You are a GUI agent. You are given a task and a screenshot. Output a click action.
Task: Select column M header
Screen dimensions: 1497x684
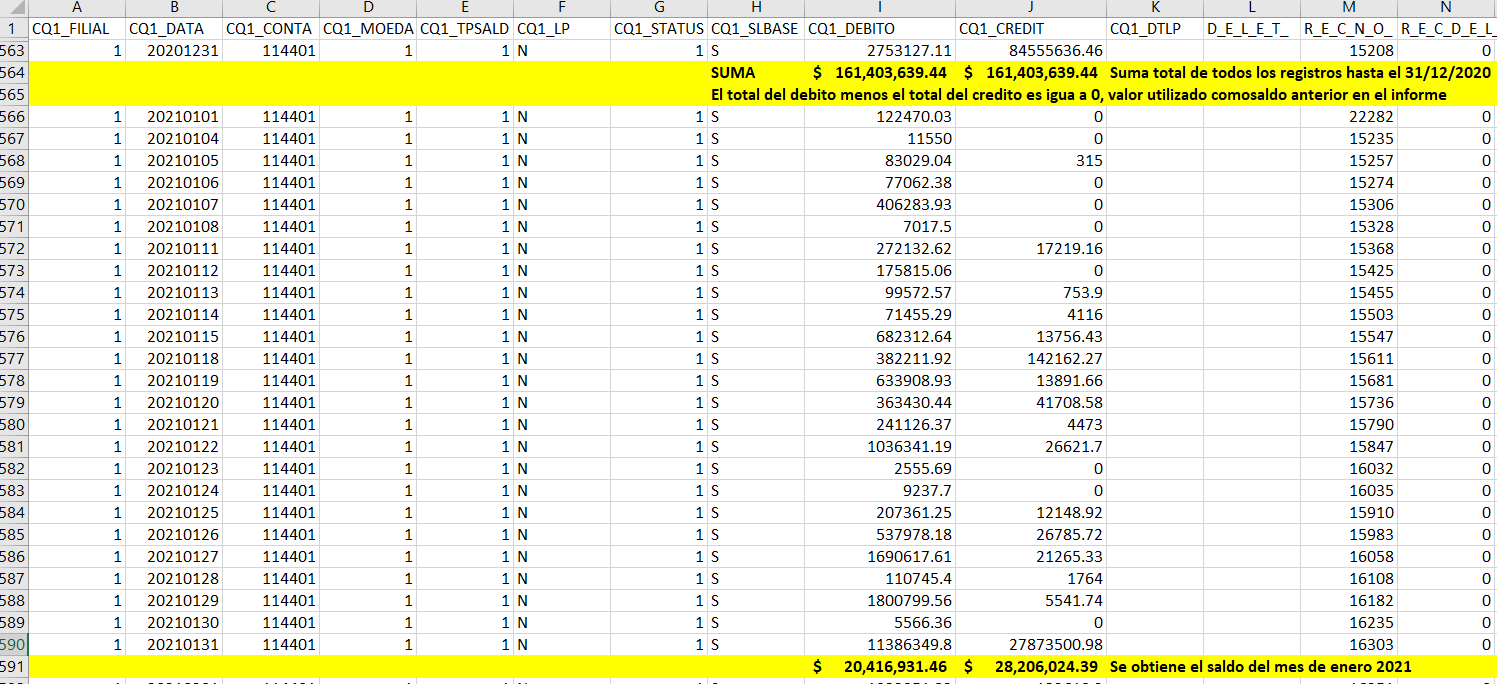[1349, 8]
